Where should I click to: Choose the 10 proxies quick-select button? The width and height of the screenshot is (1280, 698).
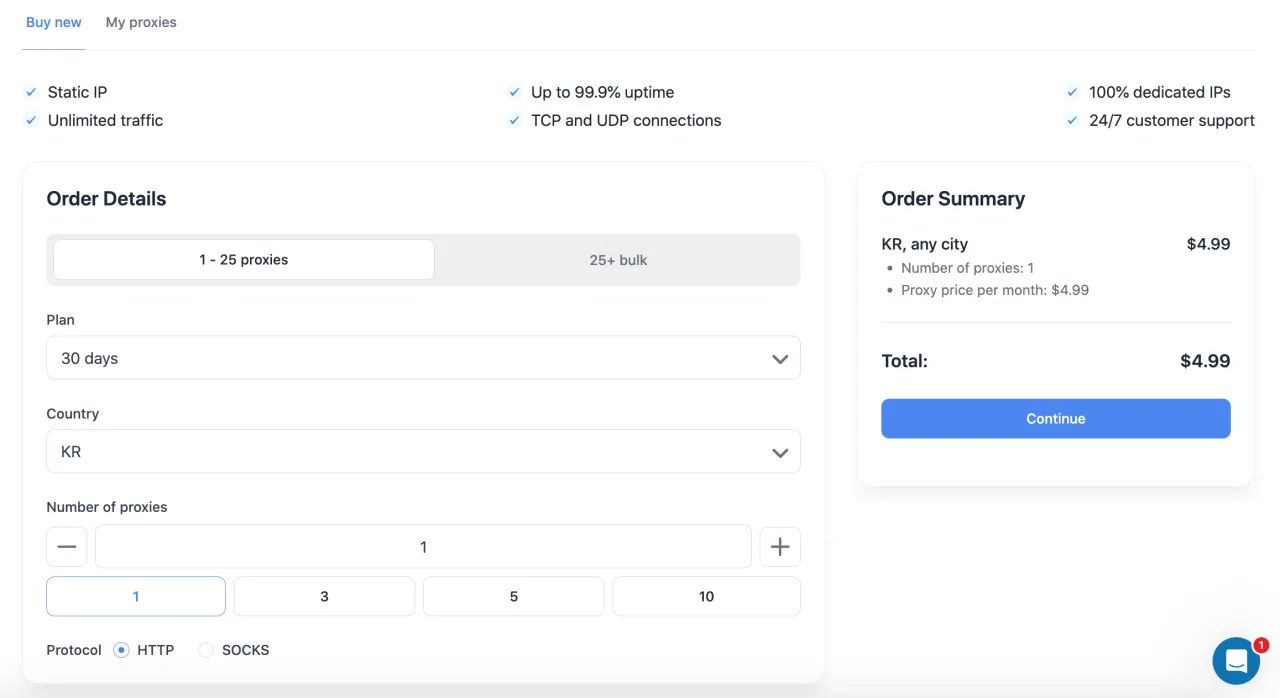point(706,596)
